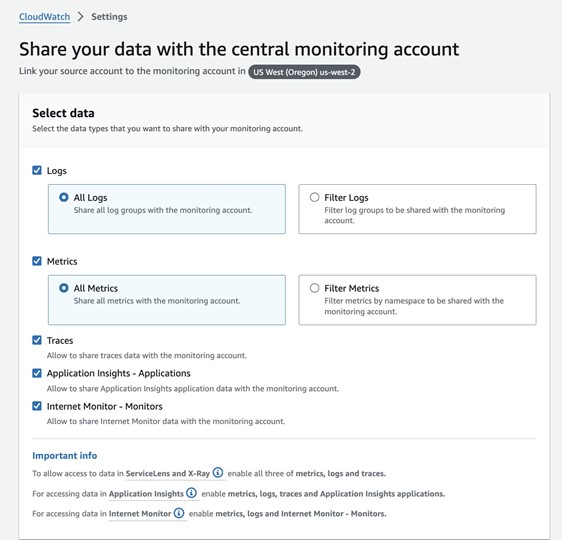Image resolution: width=562 pixels, height=540 pixels.
Task: Choose the Filter Logs radio option
Action: [x=314, y=197]
